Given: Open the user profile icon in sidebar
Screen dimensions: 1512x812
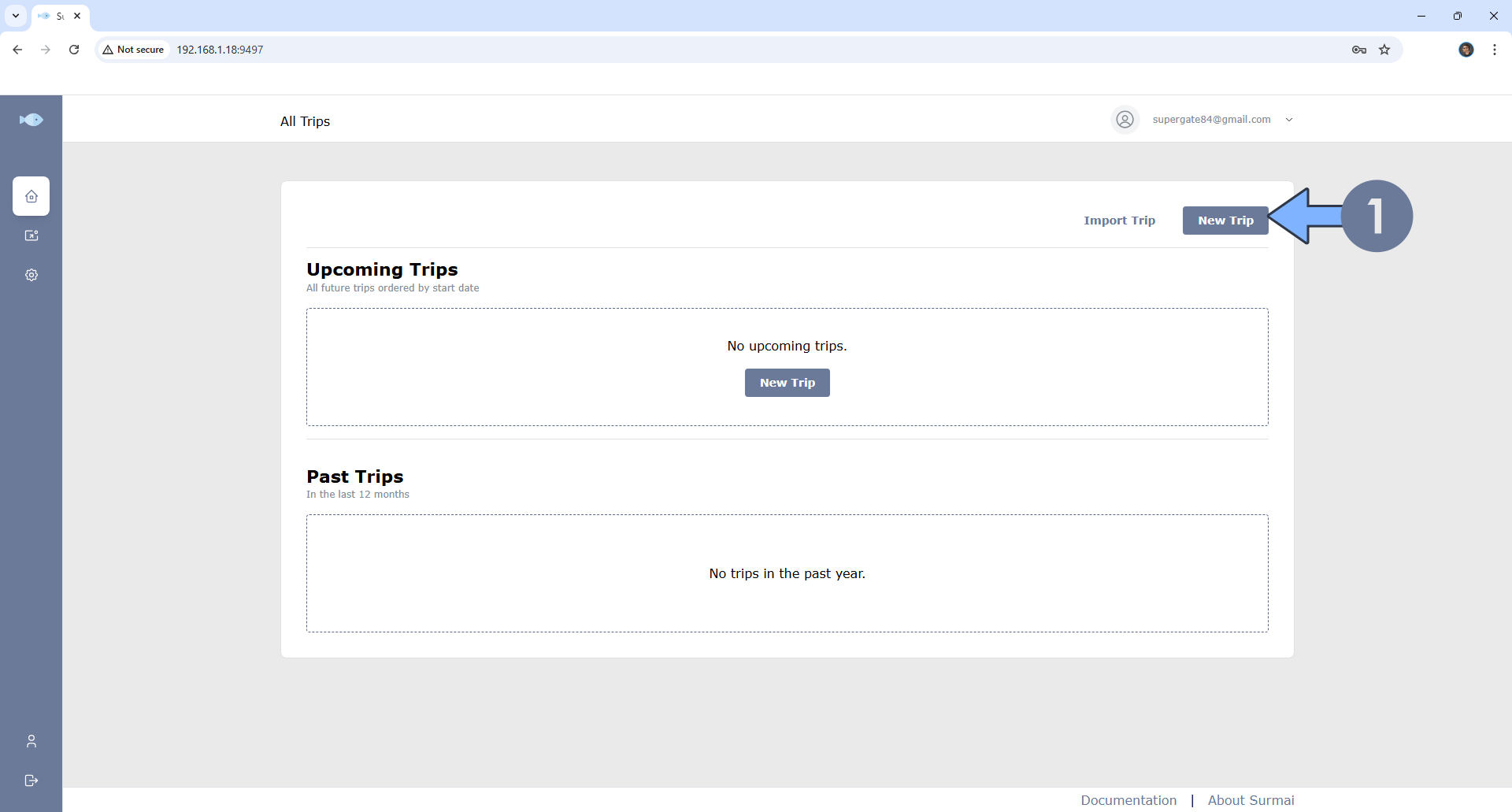Looking at the screenshot, I should click(31, 741).
